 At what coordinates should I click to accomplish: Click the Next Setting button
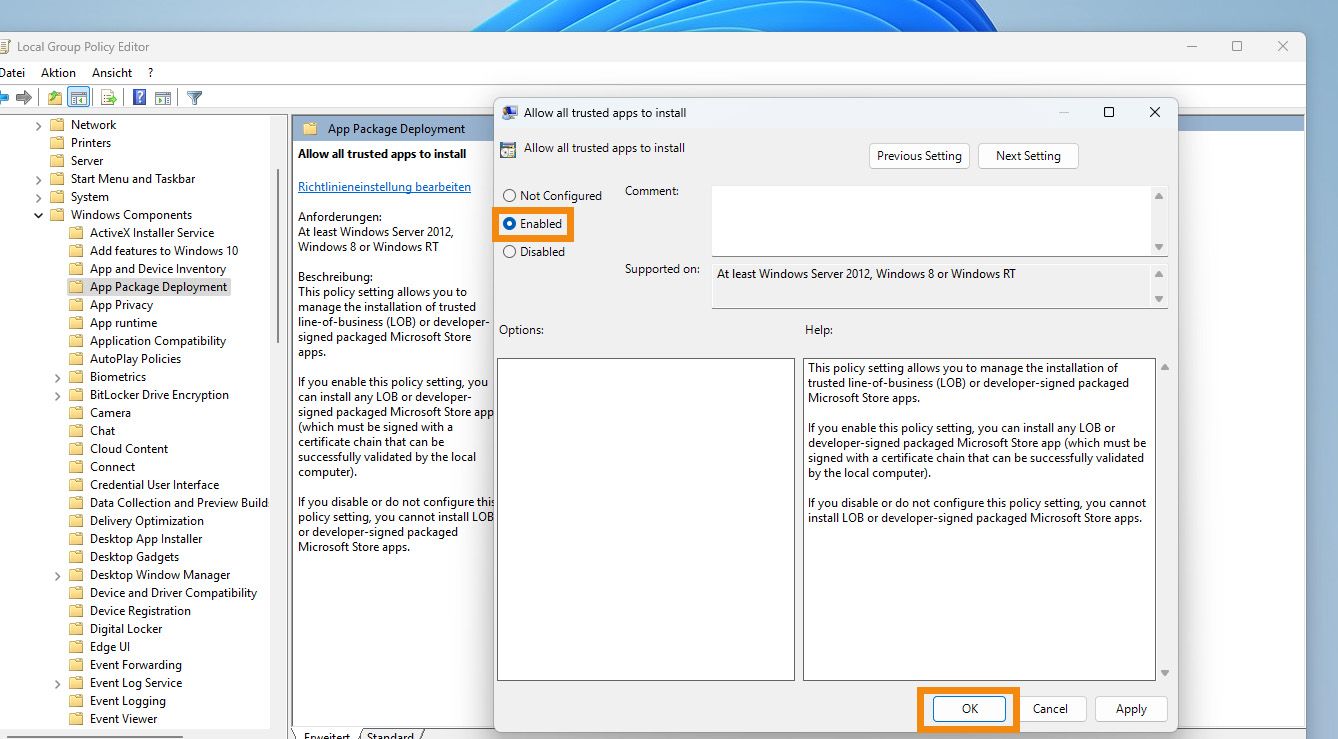[1028, 156]
